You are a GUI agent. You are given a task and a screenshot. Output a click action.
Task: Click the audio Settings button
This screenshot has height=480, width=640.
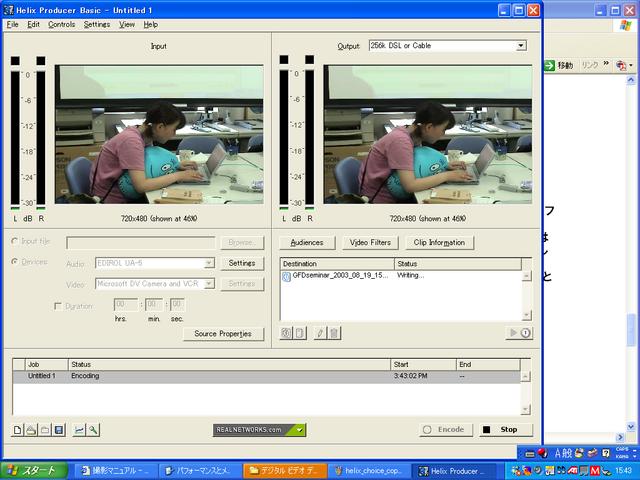[x=242, y=263]
